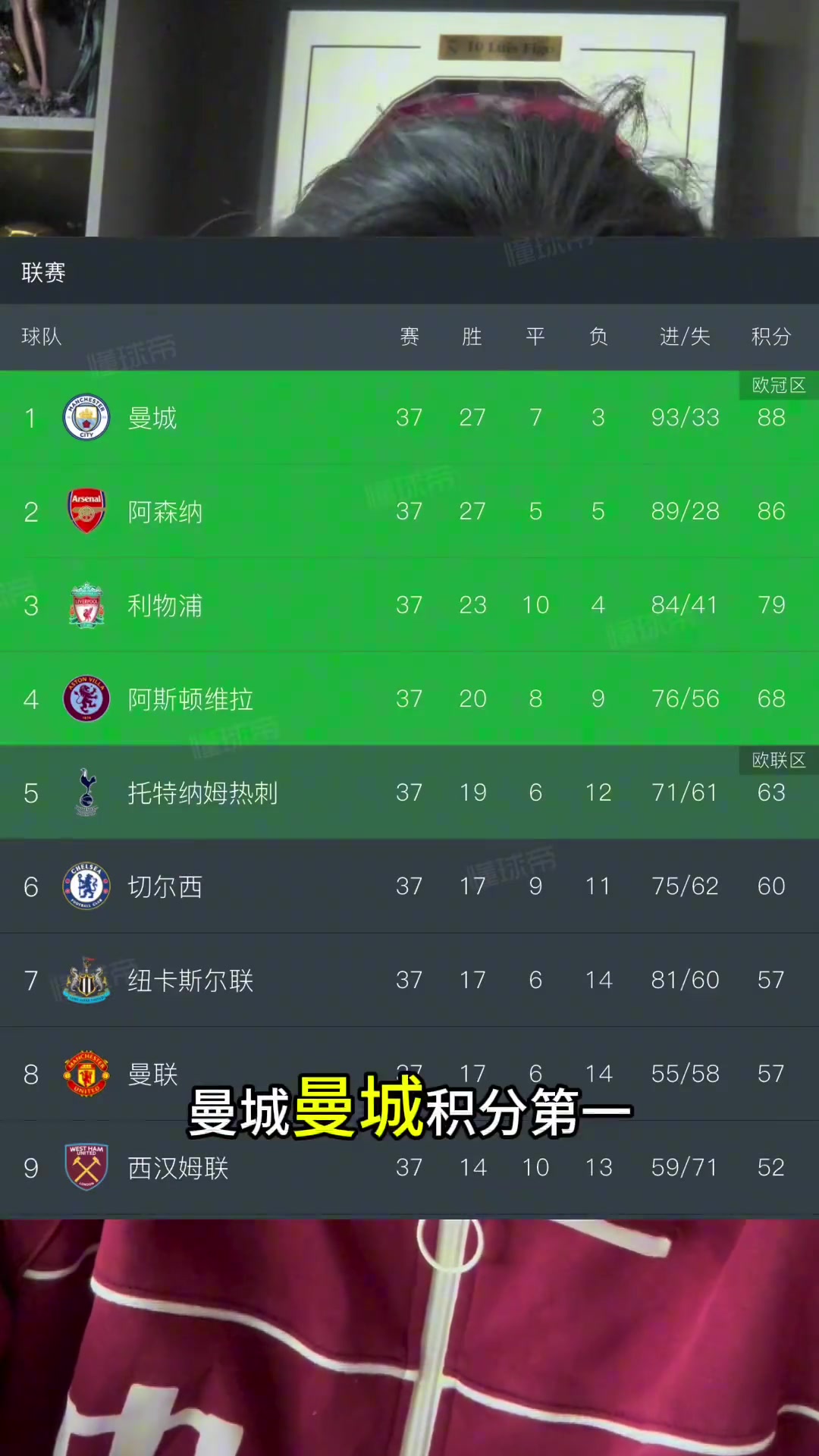Open the 联赛 league tab
This screenshot has width=819, height=1456.
pos(43,272)
